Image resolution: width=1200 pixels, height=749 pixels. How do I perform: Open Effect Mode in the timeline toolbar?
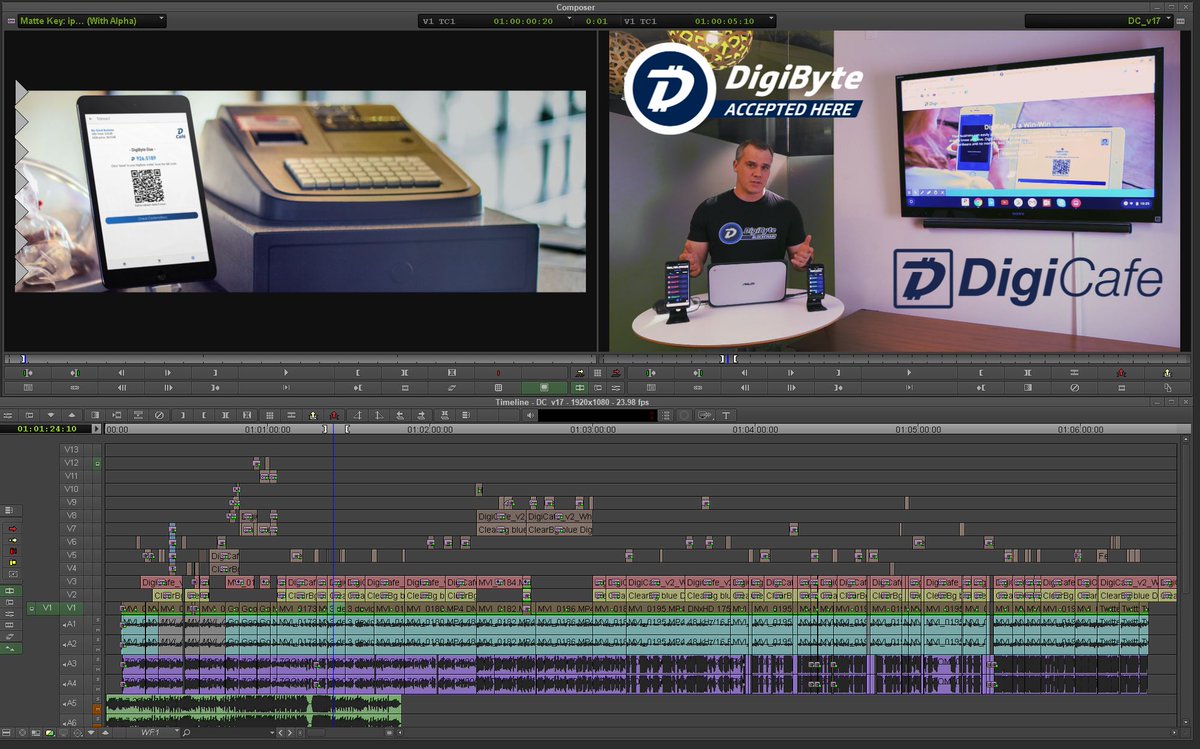[313, 416]
